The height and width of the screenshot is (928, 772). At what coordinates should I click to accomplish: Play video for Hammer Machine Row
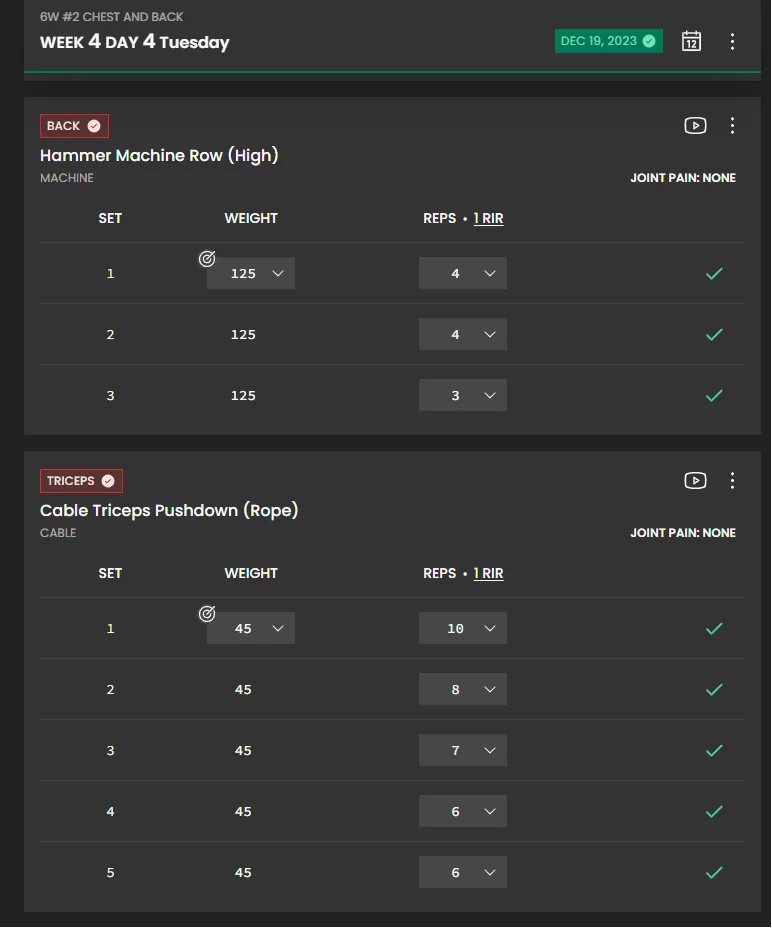point(695,125)
